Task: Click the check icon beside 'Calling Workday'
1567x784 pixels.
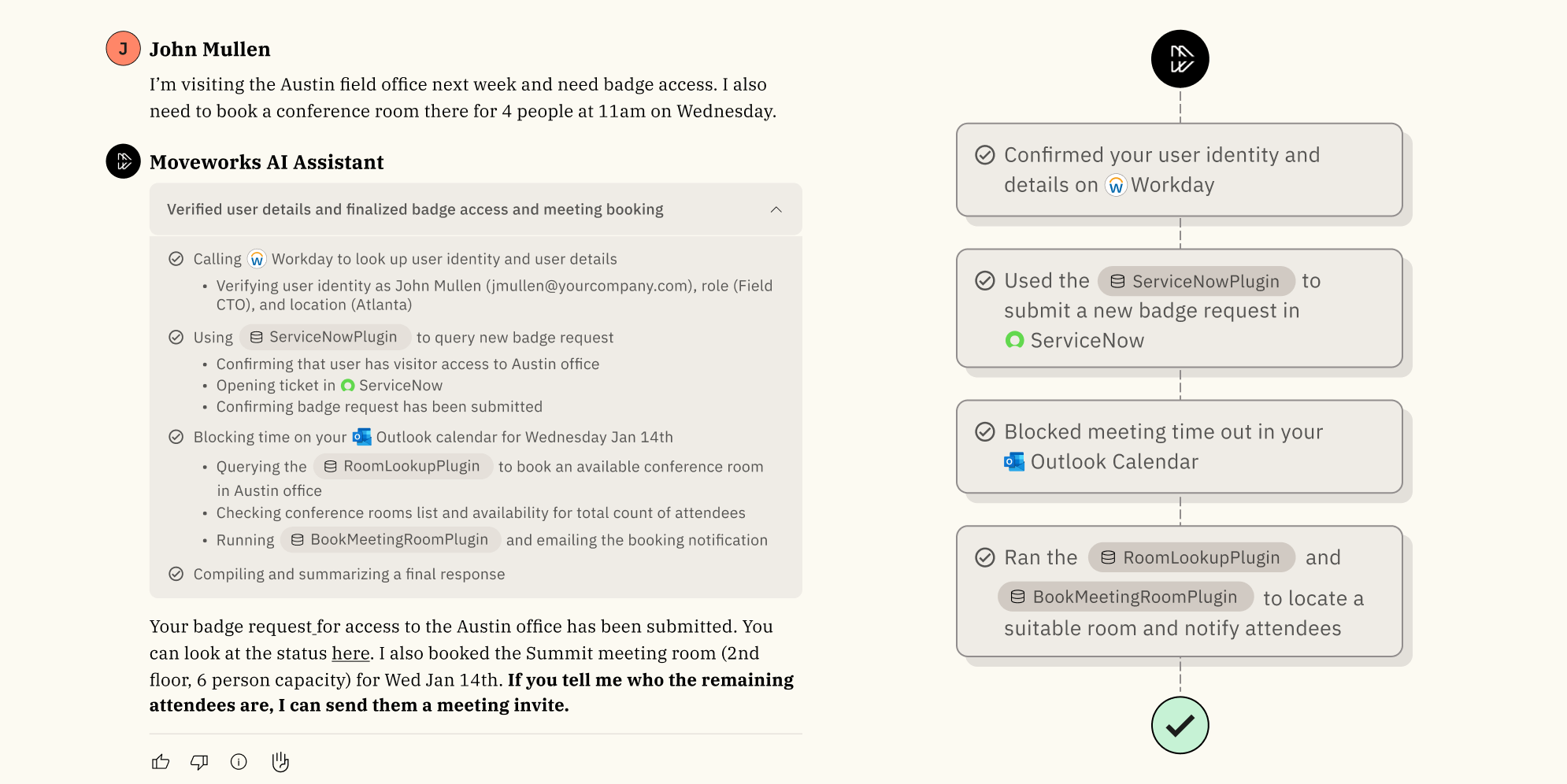Action: (176, 259)
